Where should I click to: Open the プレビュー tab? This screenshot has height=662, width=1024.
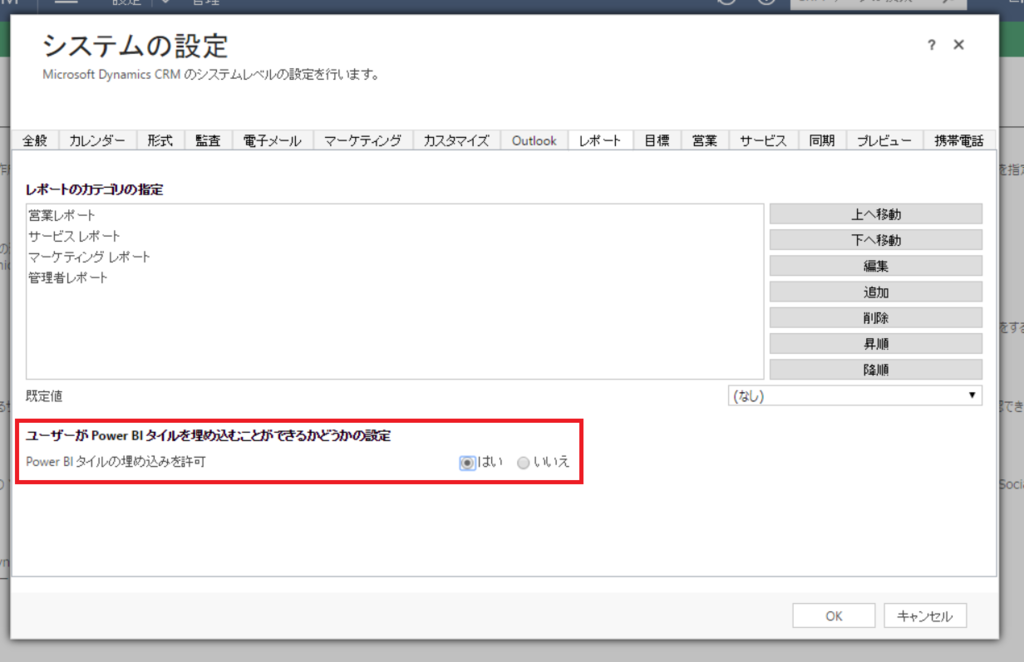click(884, 140)
